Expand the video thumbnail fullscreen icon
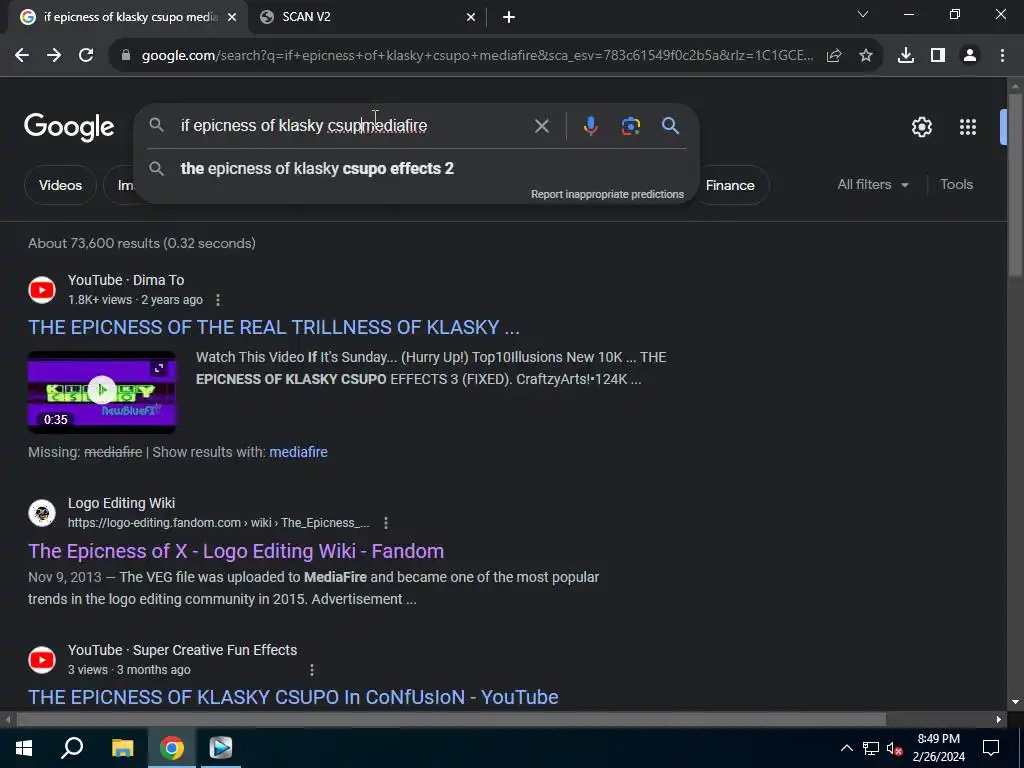 159,369
